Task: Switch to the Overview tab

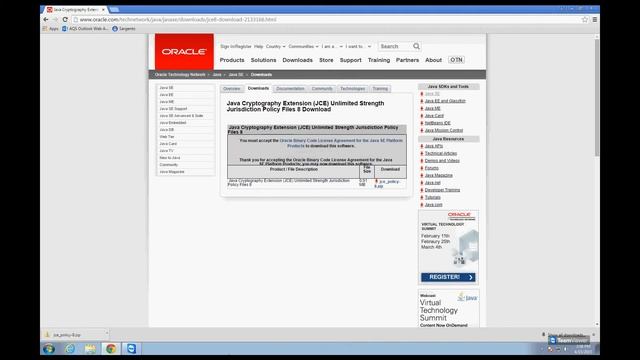Action: pos(231,89)
